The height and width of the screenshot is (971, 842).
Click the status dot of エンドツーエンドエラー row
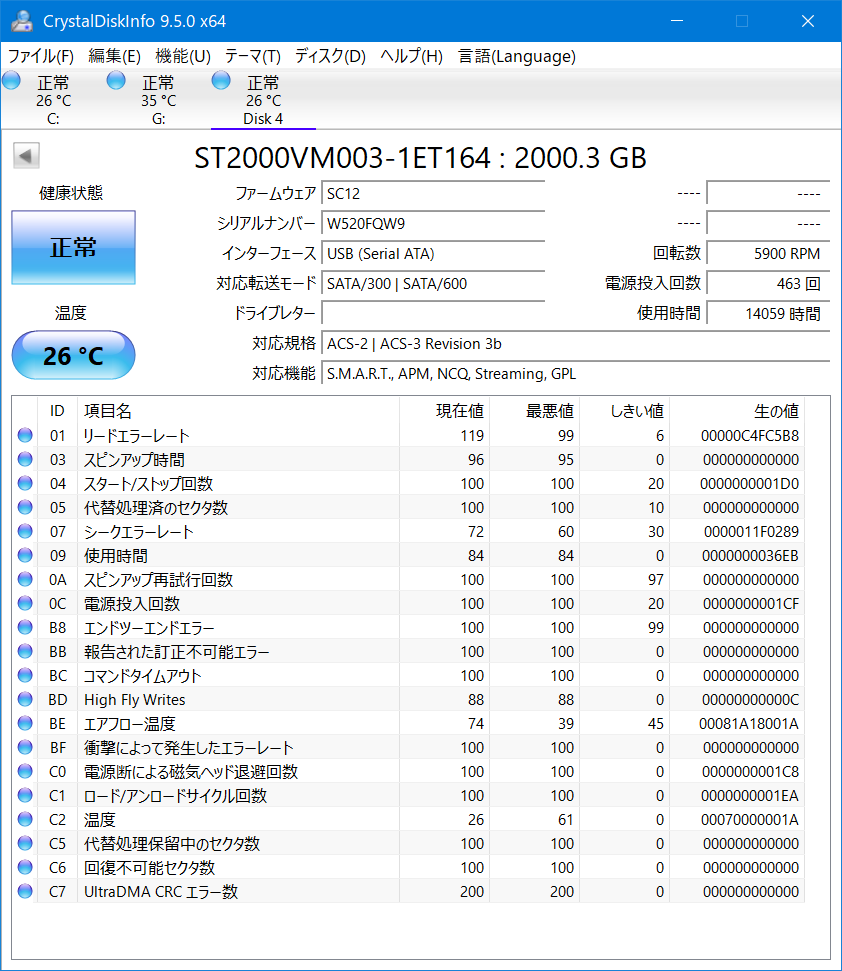click(25, 627)
